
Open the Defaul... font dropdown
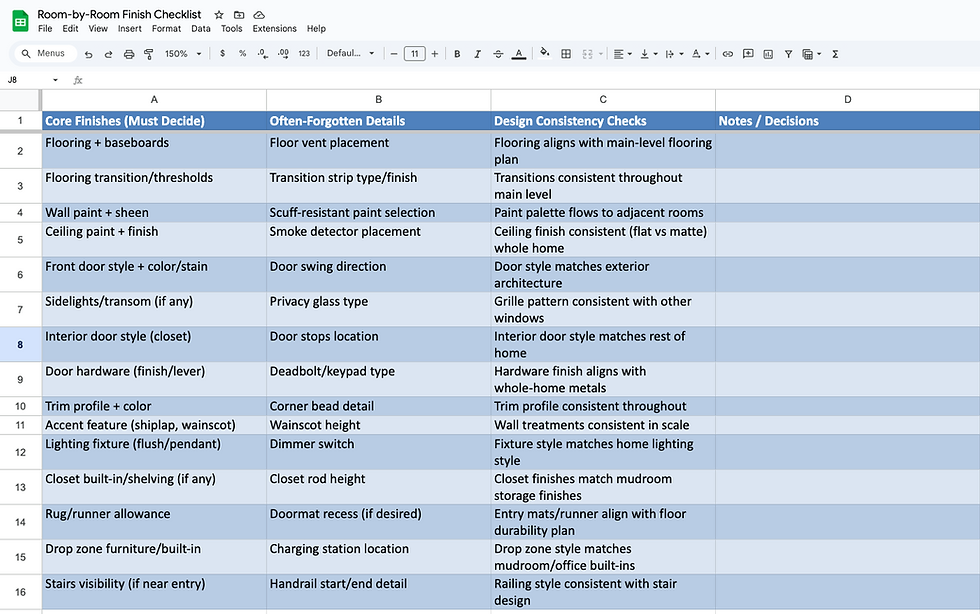pos(350,54)
